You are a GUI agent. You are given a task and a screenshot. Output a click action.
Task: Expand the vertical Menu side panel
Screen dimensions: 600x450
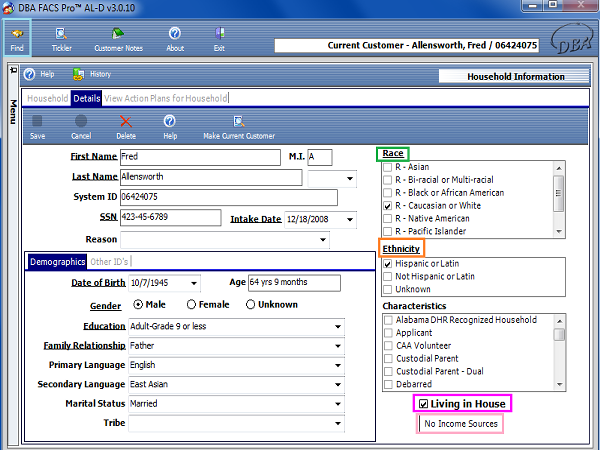(13, 111)
